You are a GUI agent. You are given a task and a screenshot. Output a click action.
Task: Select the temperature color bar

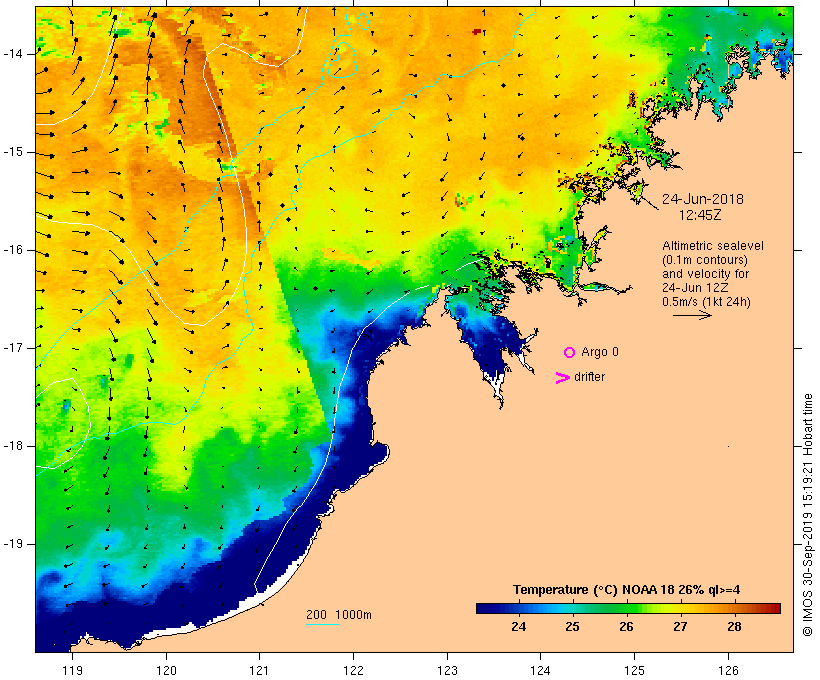coord(628,608)
